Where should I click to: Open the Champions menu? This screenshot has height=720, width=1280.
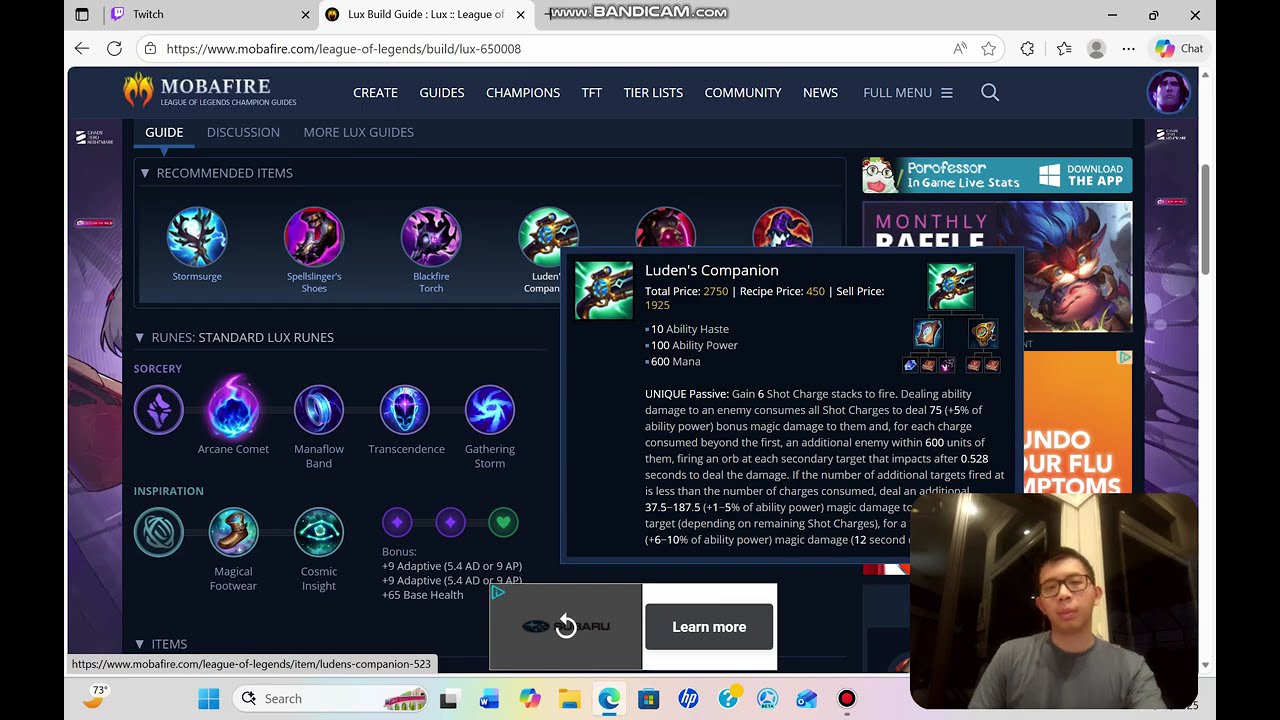pyautogui.click(x=523, y=92)
